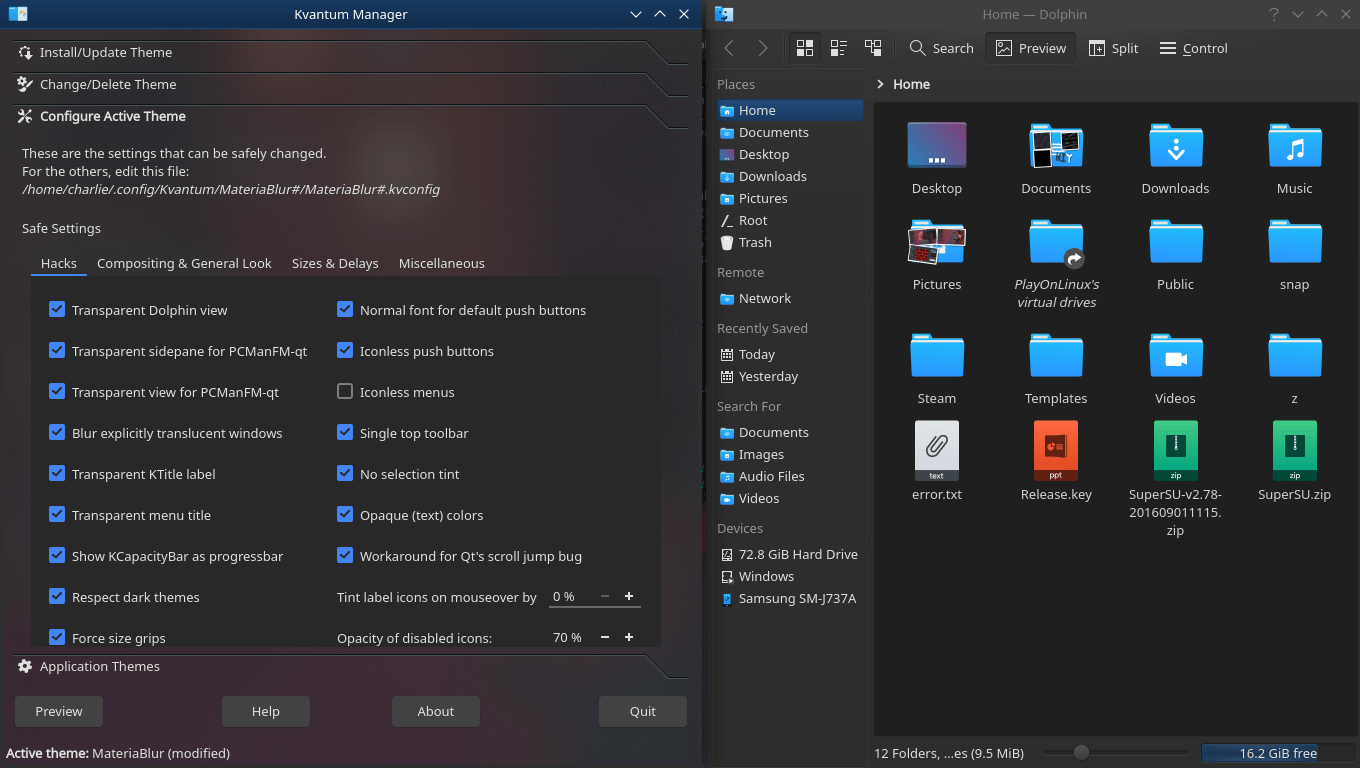Toggle Show KCapacityBar as progressbar
This screenshot has height=768, width=1360.
tap(57, 556)
